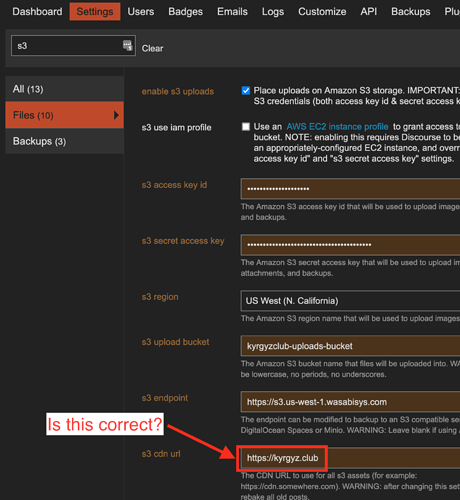Select the Settings tab
This screenshot has height=500, width=460.
point(95,12)
